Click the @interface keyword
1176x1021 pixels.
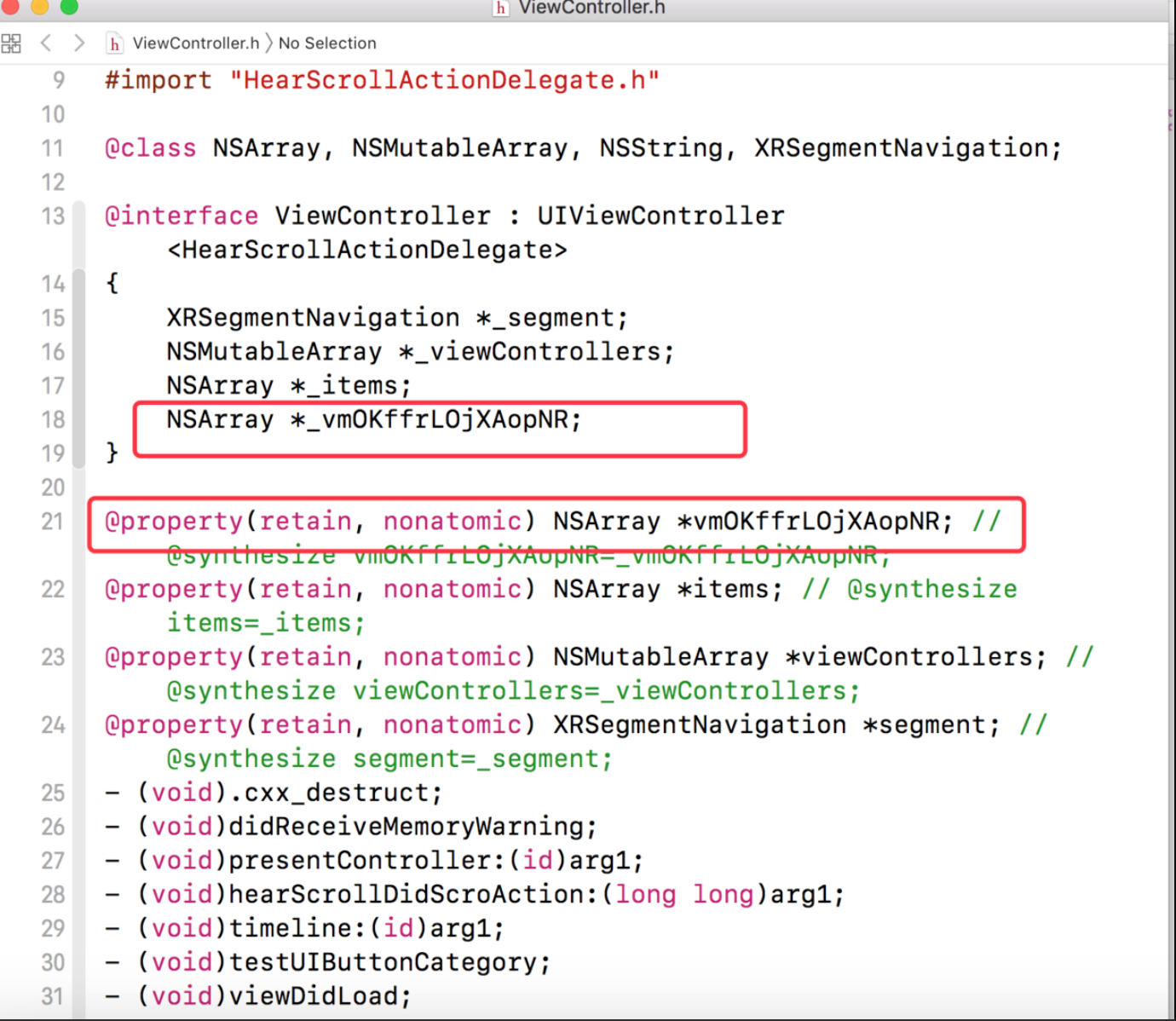point(182,216)
